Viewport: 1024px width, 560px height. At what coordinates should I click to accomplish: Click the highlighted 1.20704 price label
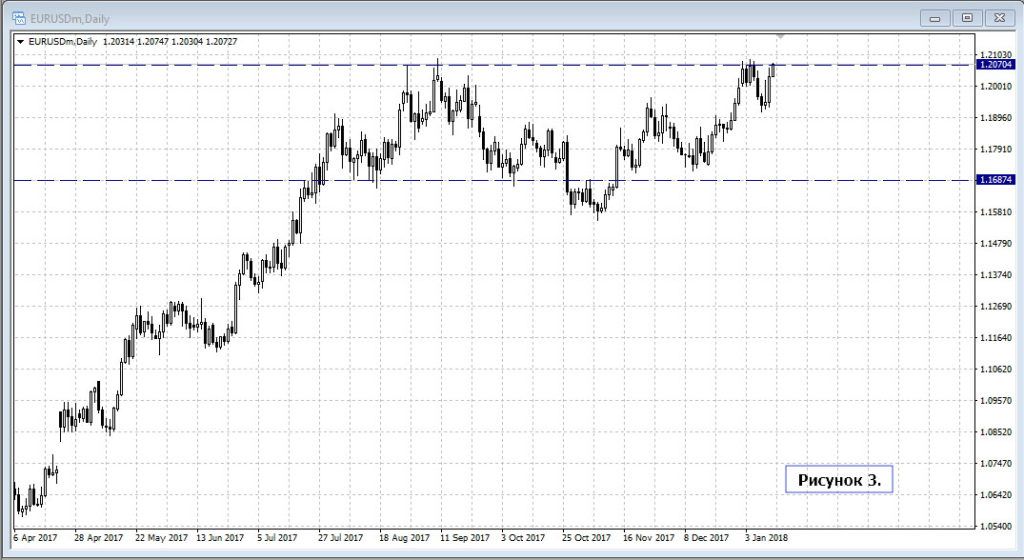point(995,65)
